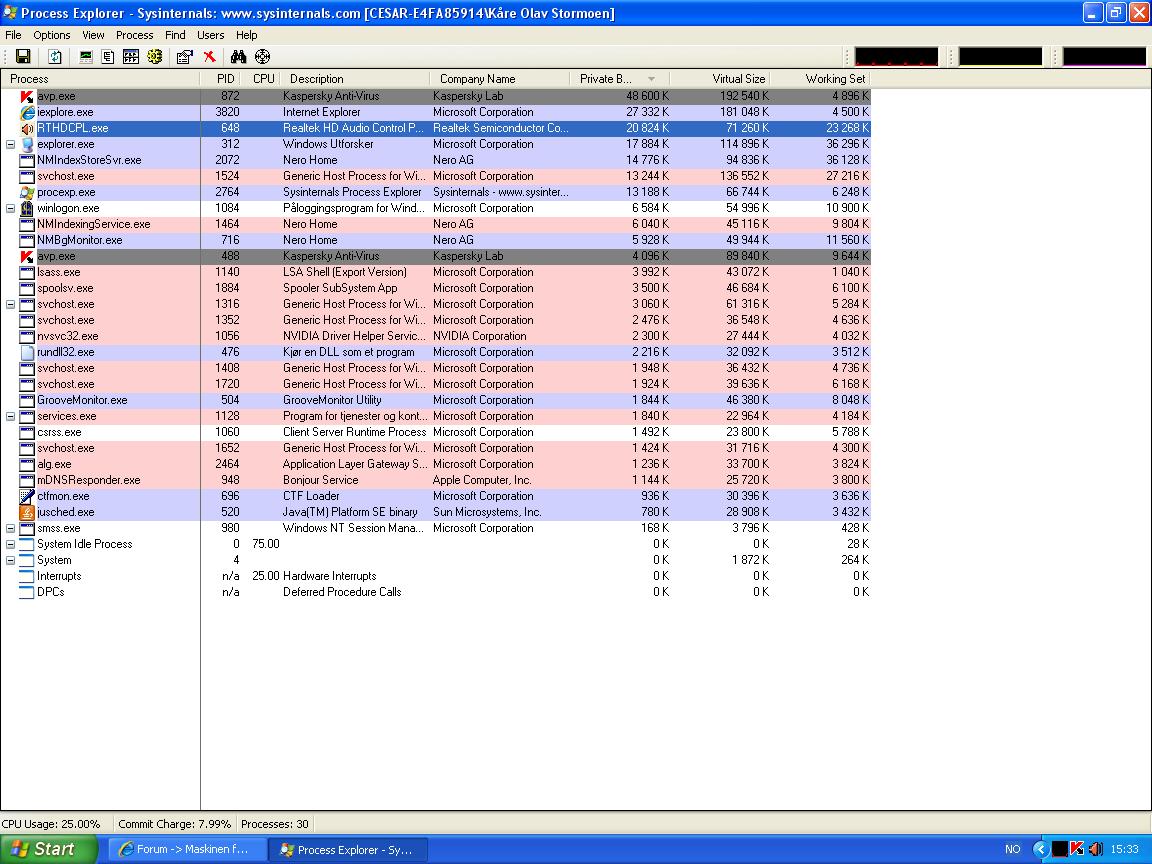Click the black Process Explorer tray icon

tap(1059, 849)
